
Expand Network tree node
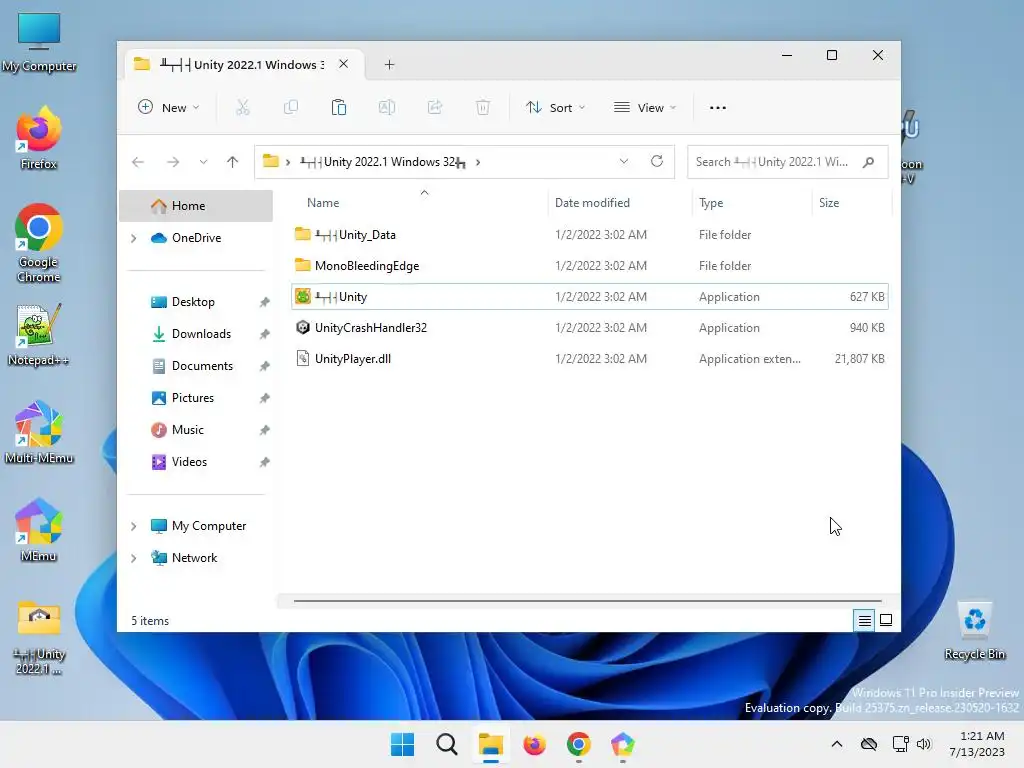(134, 558)
